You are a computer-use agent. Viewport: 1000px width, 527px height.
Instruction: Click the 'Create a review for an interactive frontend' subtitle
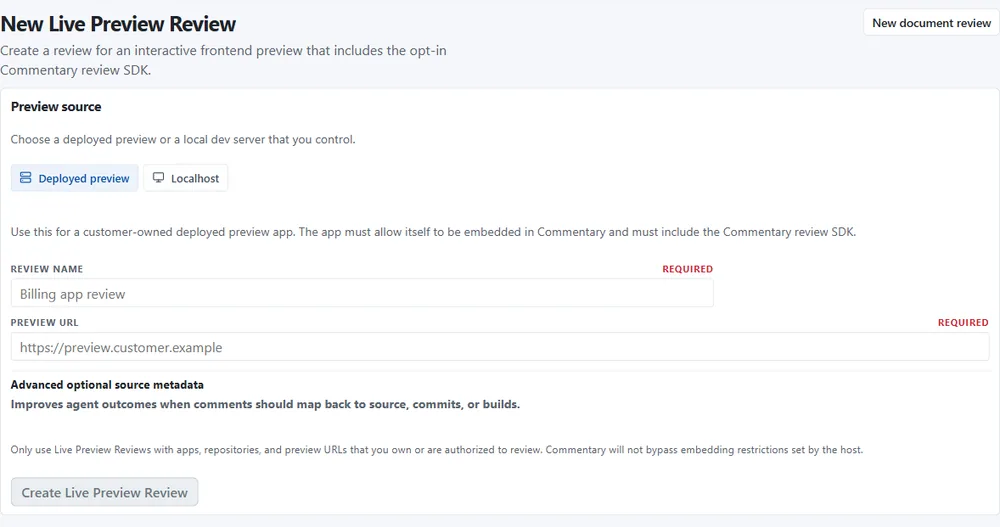[223, 60]
